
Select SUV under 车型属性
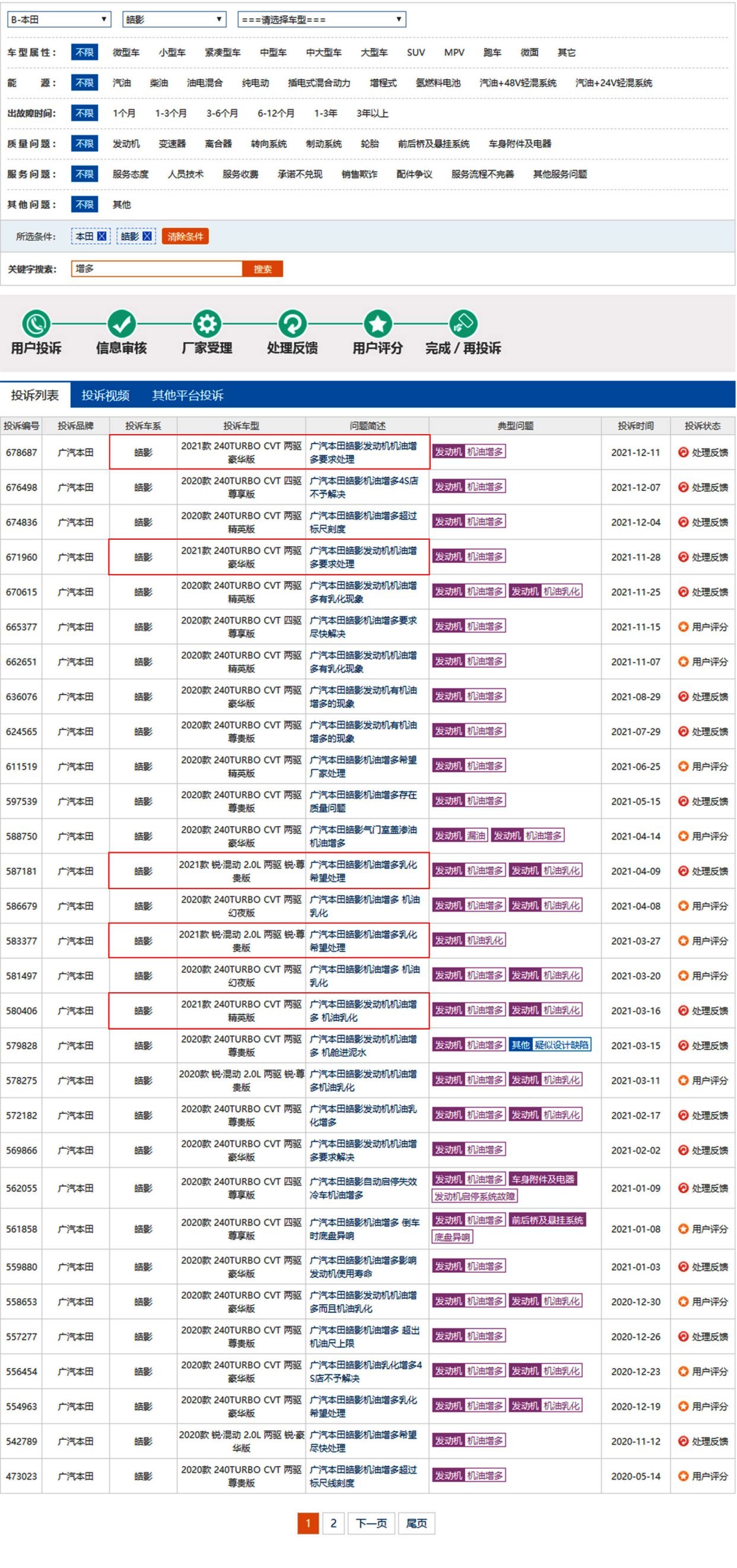pyautogui.click(x=415, y=52)
